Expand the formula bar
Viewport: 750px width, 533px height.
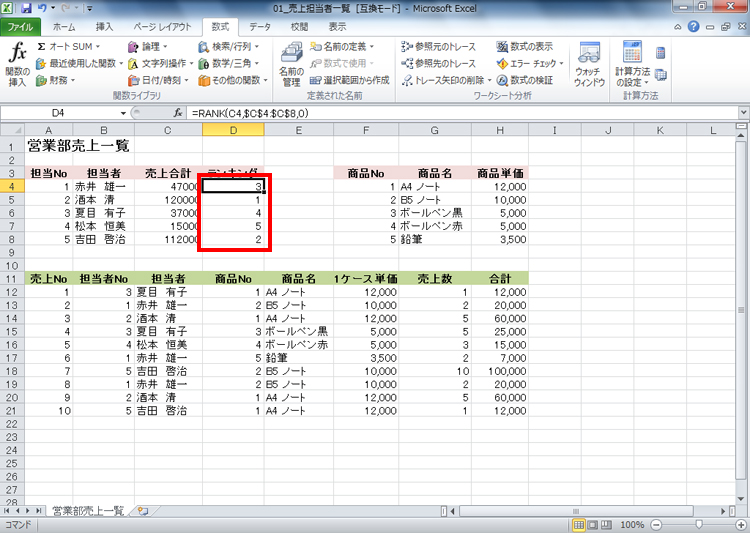click(x=743, y=113)
